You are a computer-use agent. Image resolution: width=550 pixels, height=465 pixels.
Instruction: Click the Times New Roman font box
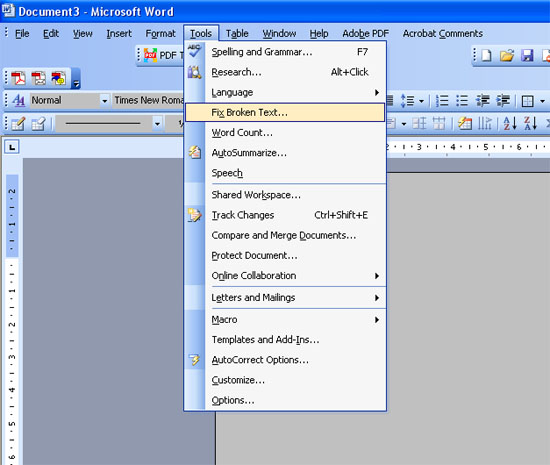148,101
